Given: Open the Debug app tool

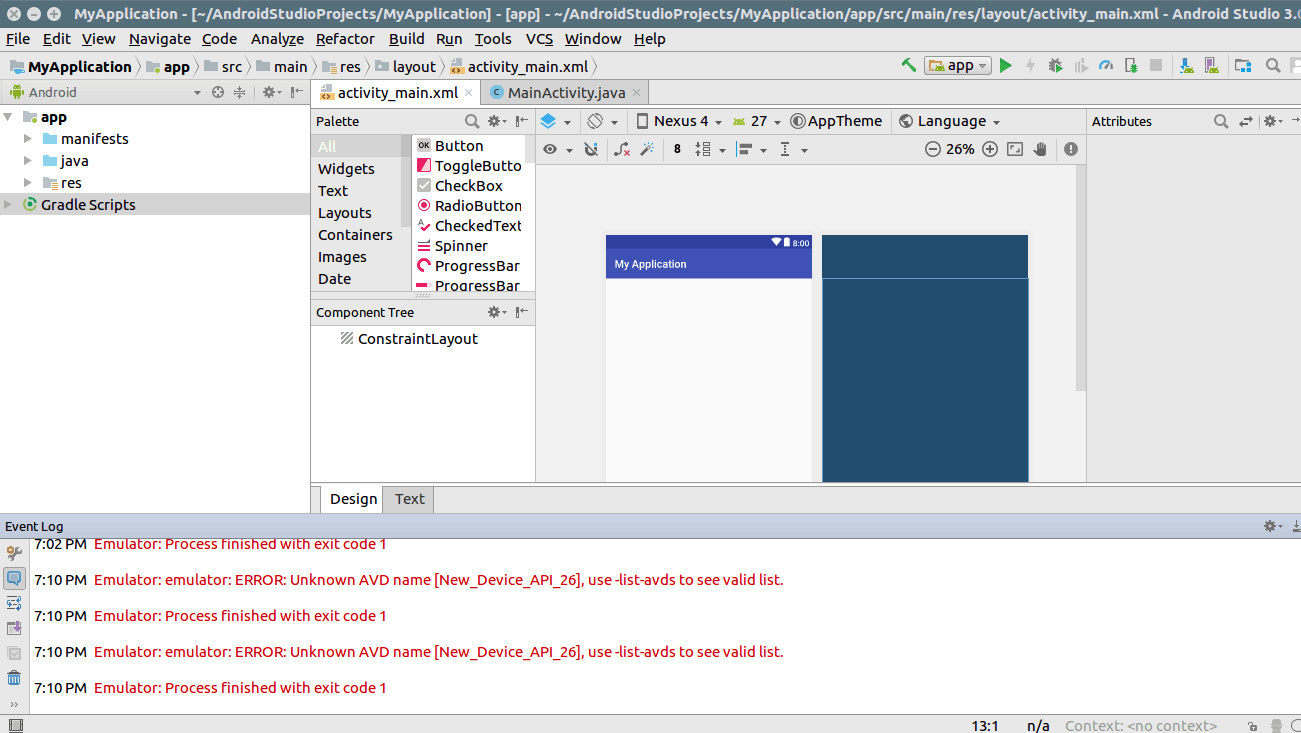Looking at the screenshot, I should coord(1055,65).
